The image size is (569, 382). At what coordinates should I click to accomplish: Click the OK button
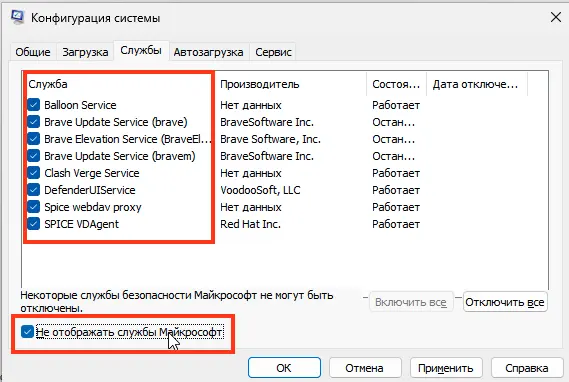pyautogui.click(x=284, y=368)
